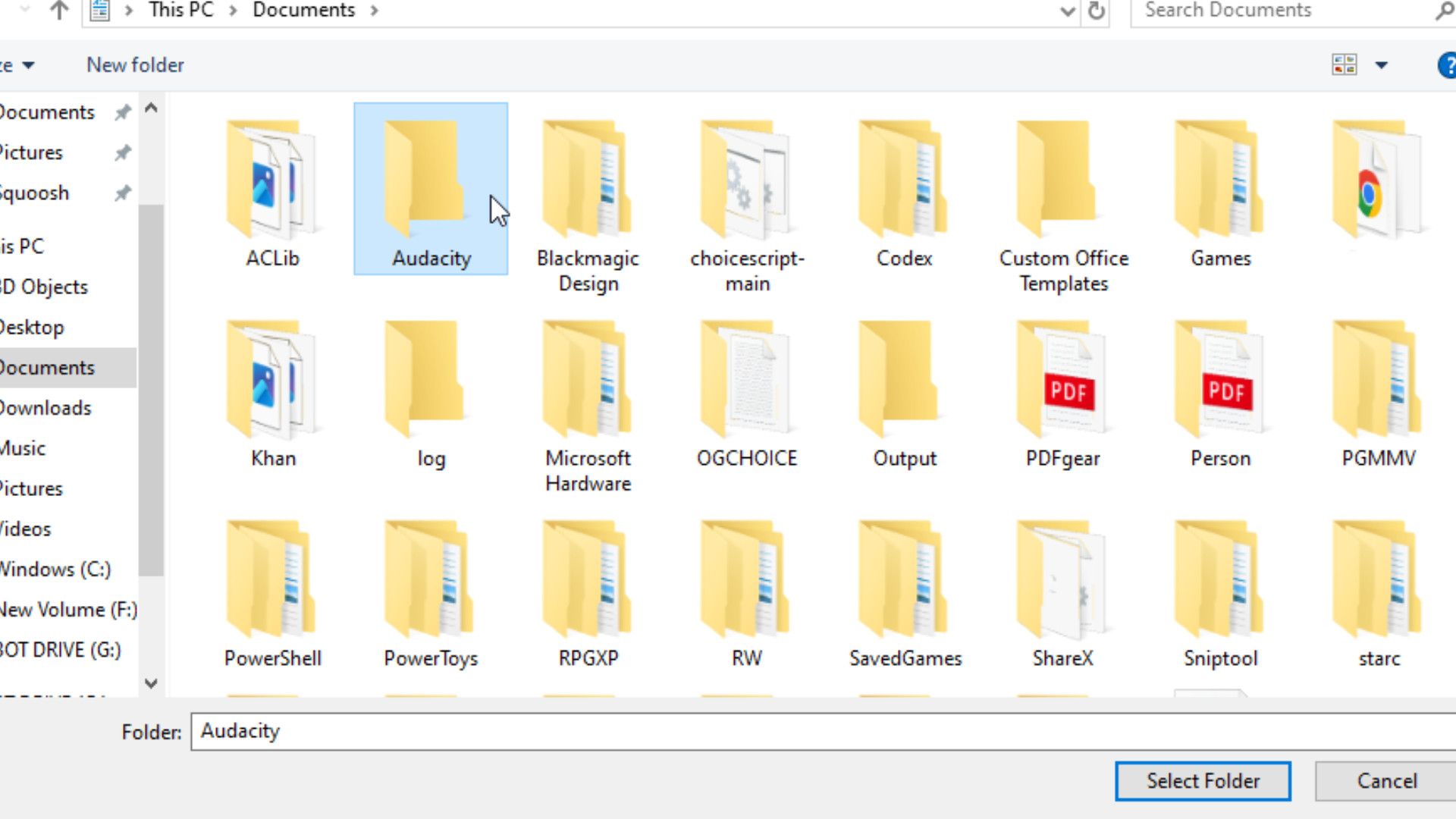Open Music in navigation pane

(x=23, y=448)
